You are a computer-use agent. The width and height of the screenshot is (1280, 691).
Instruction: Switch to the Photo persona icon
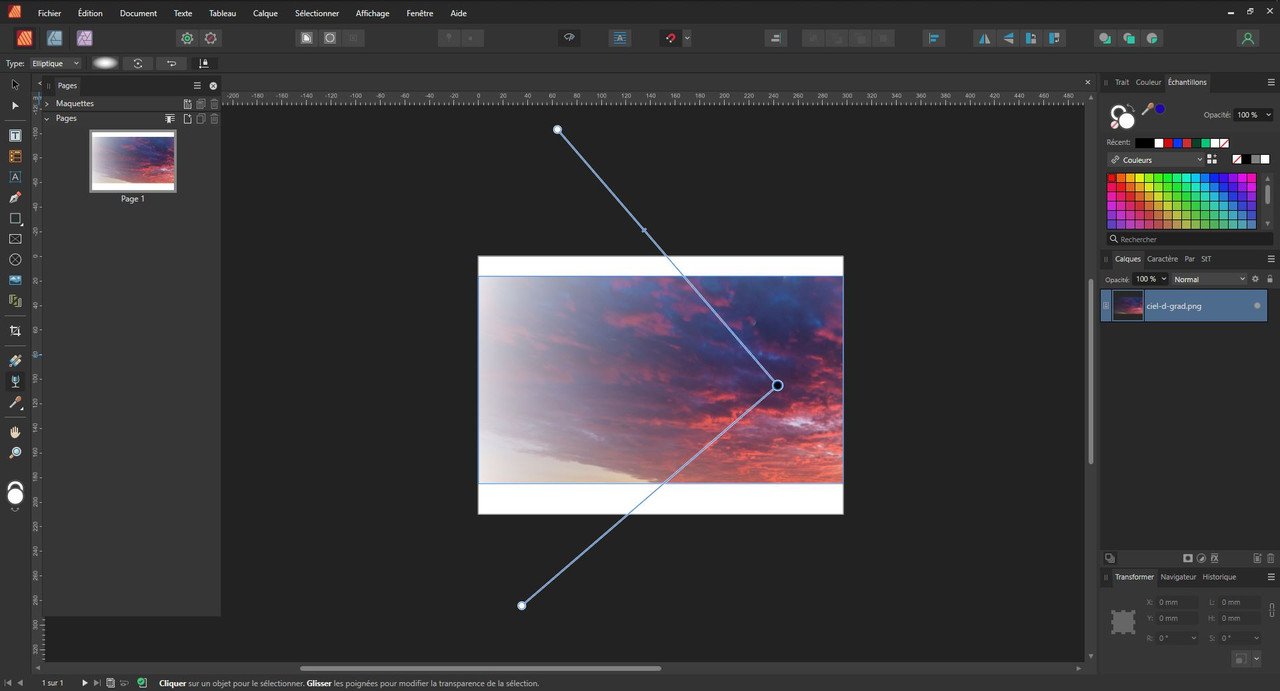pos(85,38)
